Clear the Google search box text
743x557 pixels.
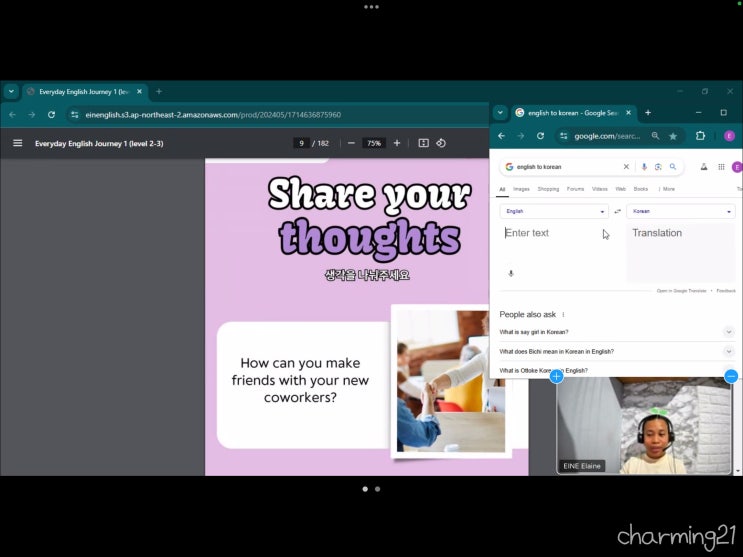pos(626,167)
